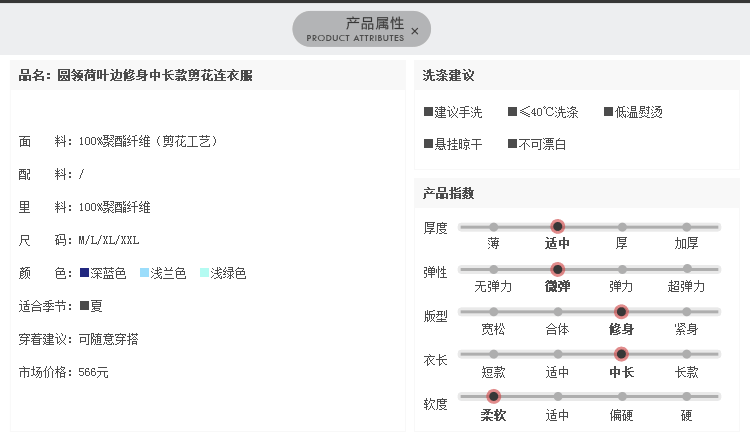Click the 弹性 row label
Viewport: 750px width, 441px height.
[x=435, y=272]
